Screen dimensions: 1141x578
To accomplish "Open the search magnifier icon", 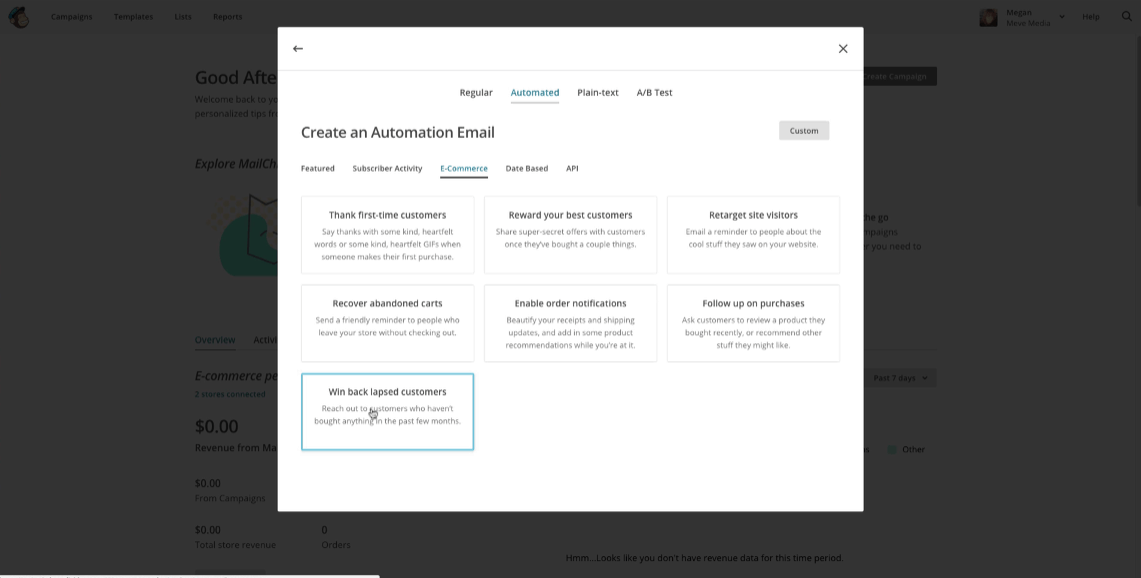I will pyautogui.click(x=1126, y=16).
